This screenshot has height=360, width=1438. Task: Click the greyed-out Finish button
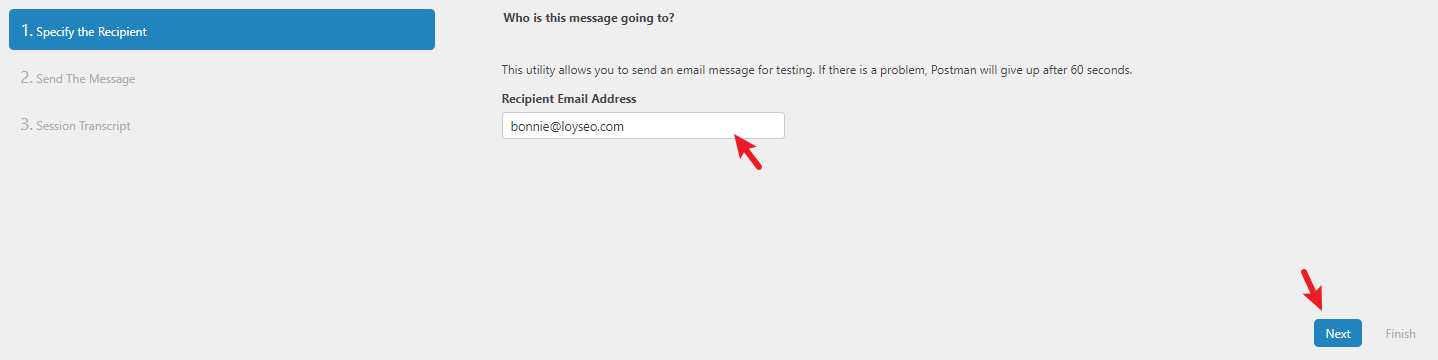(x=1400, y=334)
